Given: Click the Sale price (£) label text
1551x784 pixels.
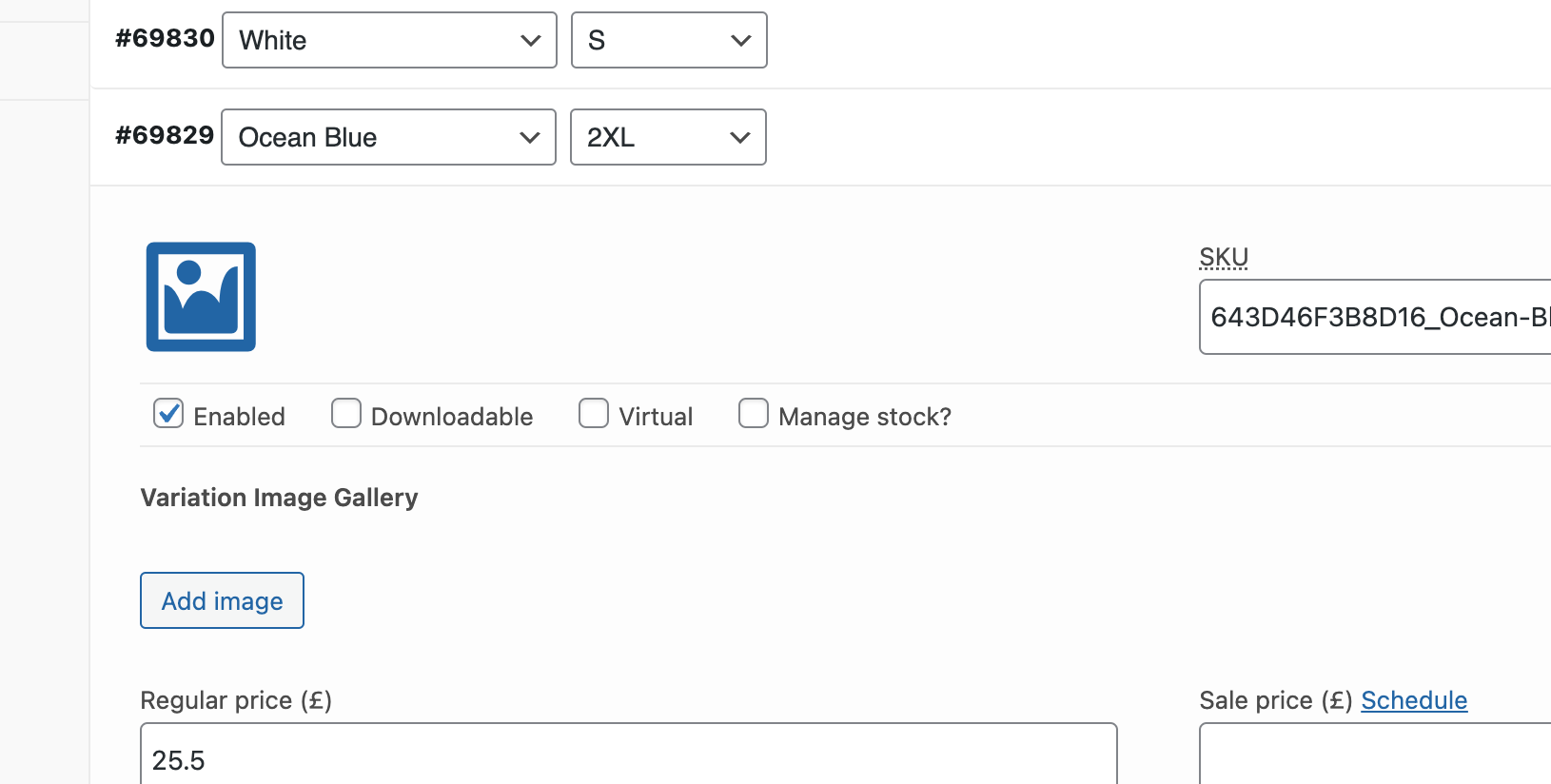Looking at the screenshot, I should [1275, 700].
